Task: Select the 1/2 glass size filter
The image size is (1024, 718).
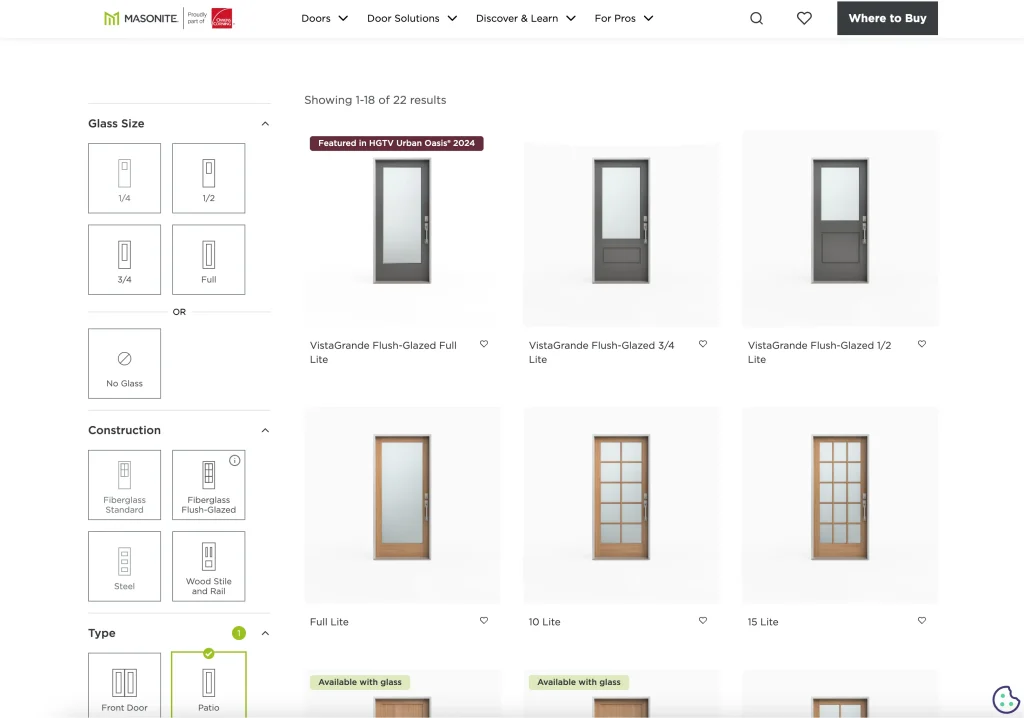Action: 208,178
